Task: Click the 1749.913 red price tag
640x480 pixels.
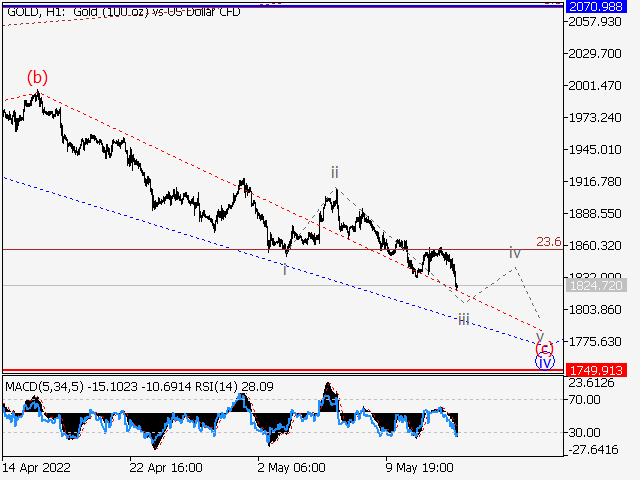Action: click(596, 370)
